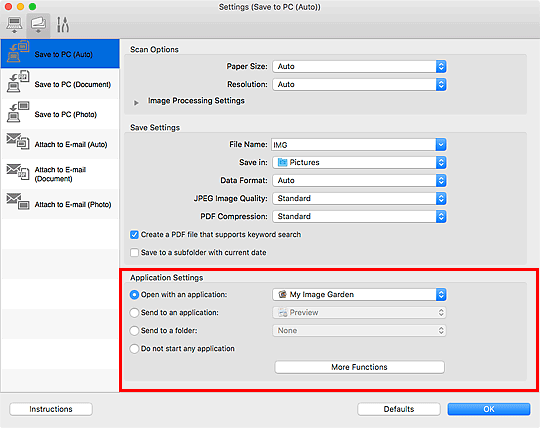540x428 pixels.
Task: Select Open with an application radio button
Action: 134,295
